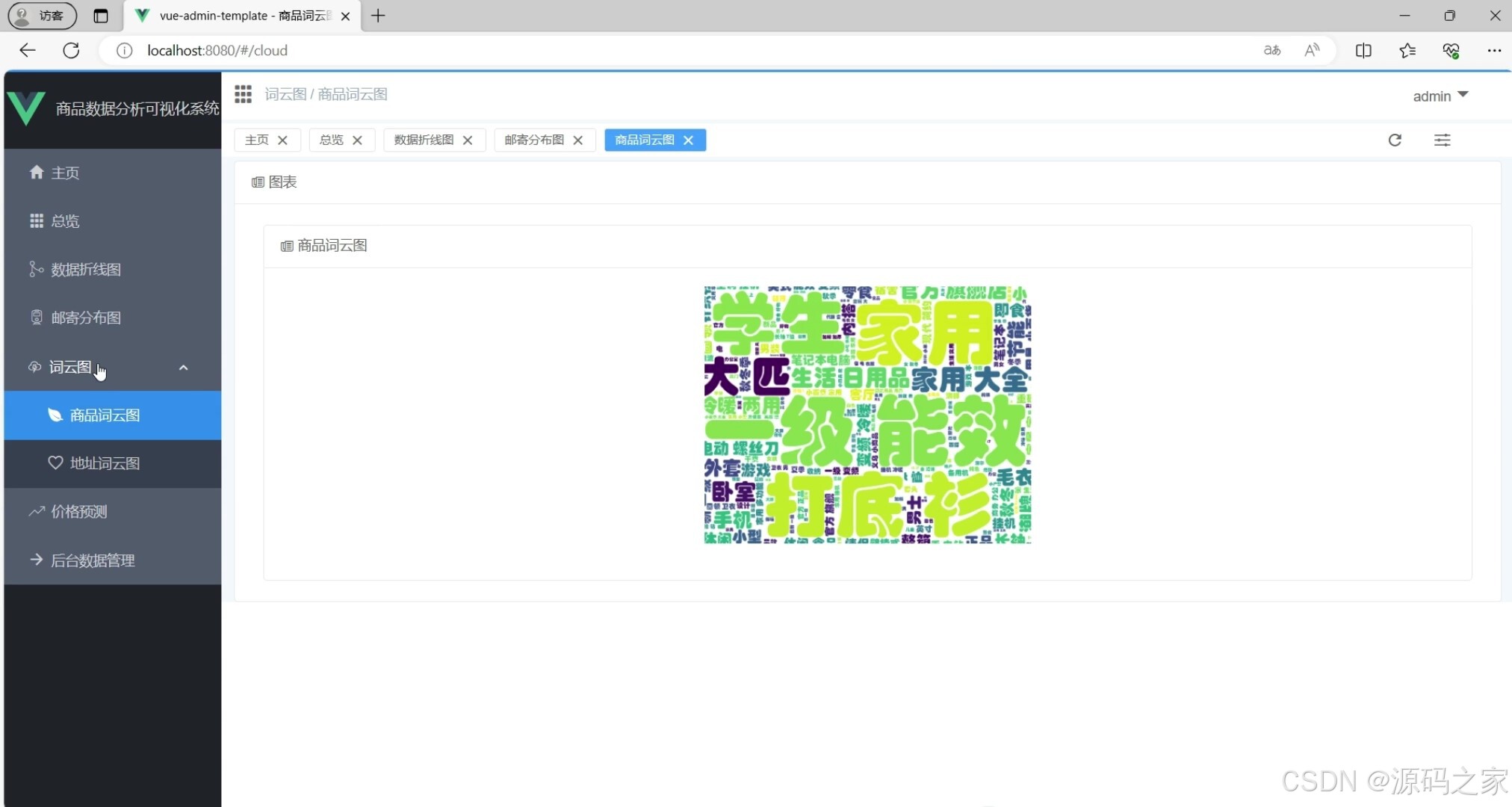Click the 邮寄分布图 map icon
The image size is (1512, 807).
coord(36,317)
